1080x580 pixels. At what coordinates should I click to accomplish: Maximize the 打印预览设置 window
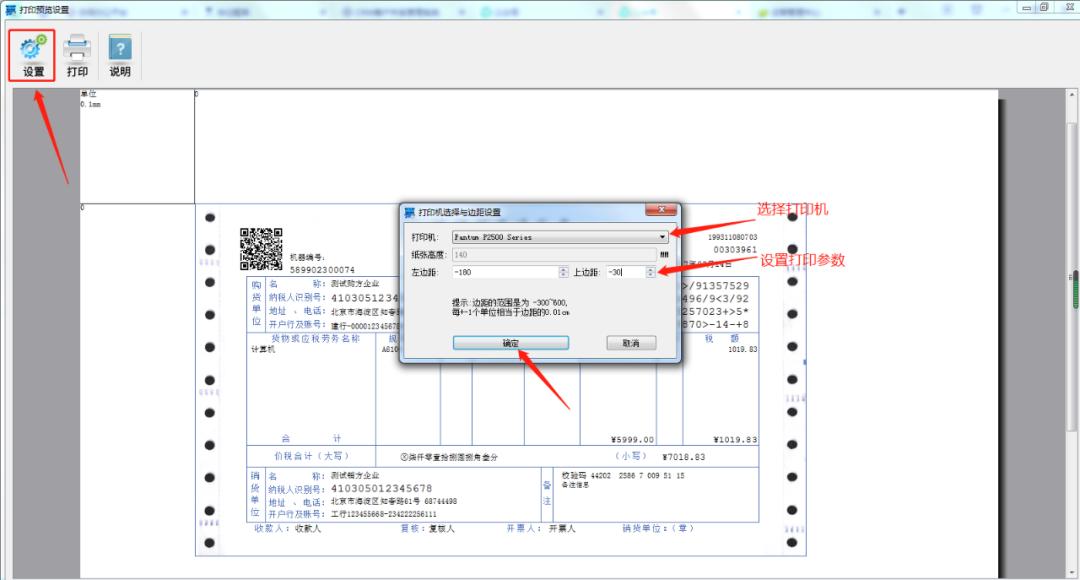tap(1044, 8)
